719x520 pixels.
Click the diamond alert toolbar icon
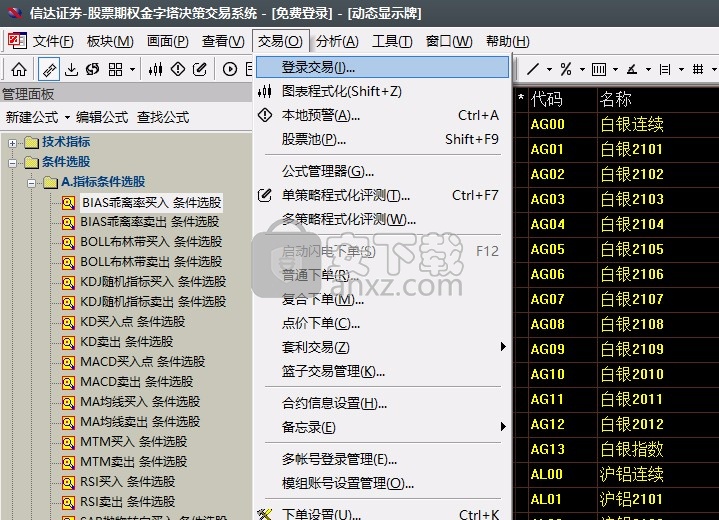click(177, 69)
